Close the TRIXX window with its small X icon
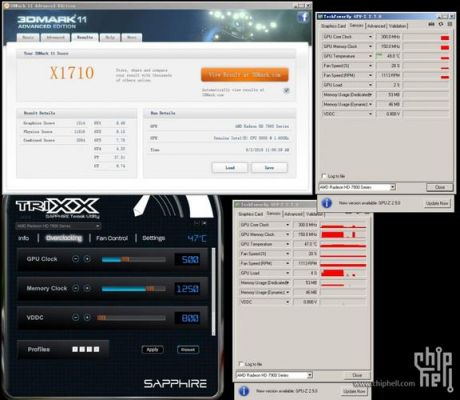Viewport: 460px width, 400px height. pyautogui.click(x=204, y=223)
